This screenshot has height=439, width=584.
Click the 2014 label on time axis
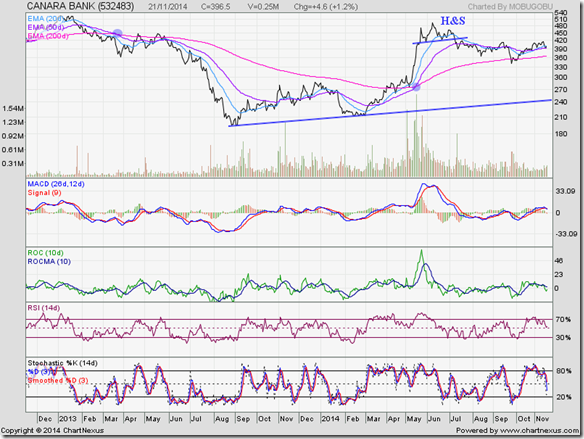(330, 419)
